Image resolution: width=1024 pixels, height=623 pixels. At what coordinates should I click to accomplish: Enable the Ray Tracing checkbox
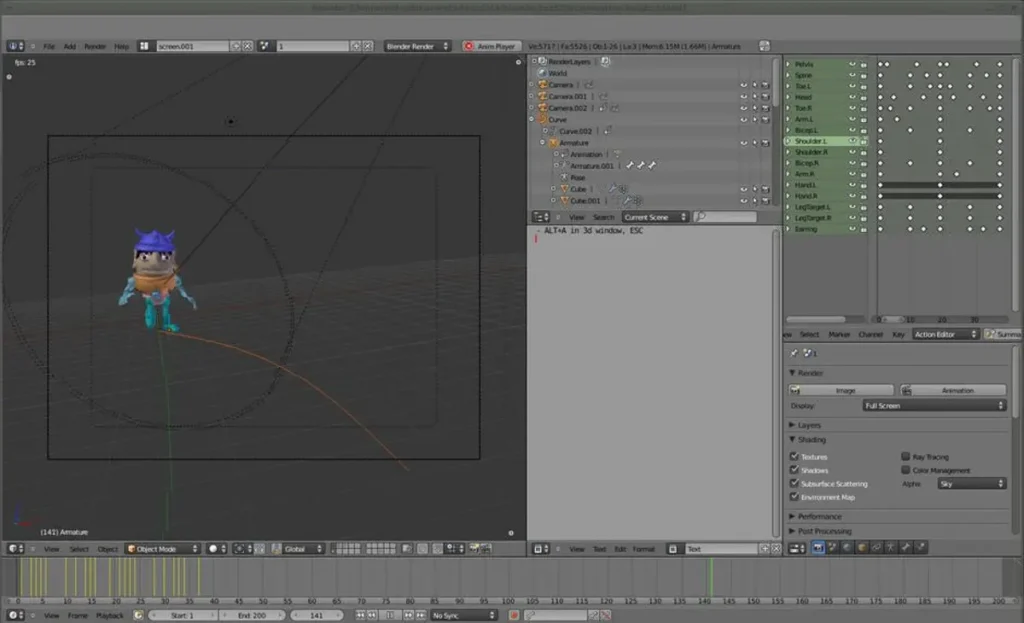[906, 457]
